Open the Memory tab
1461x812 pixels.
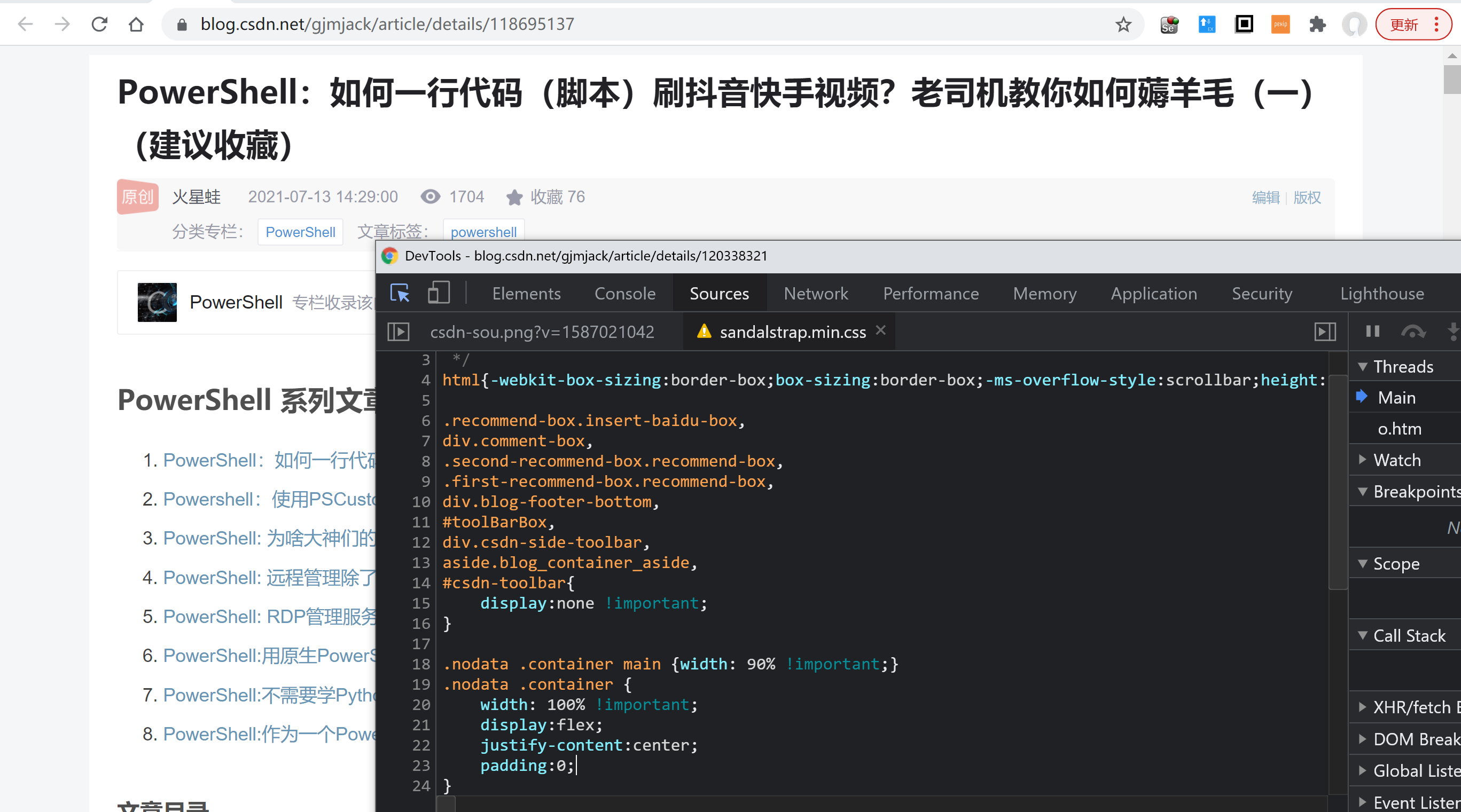click(1045, 294)
